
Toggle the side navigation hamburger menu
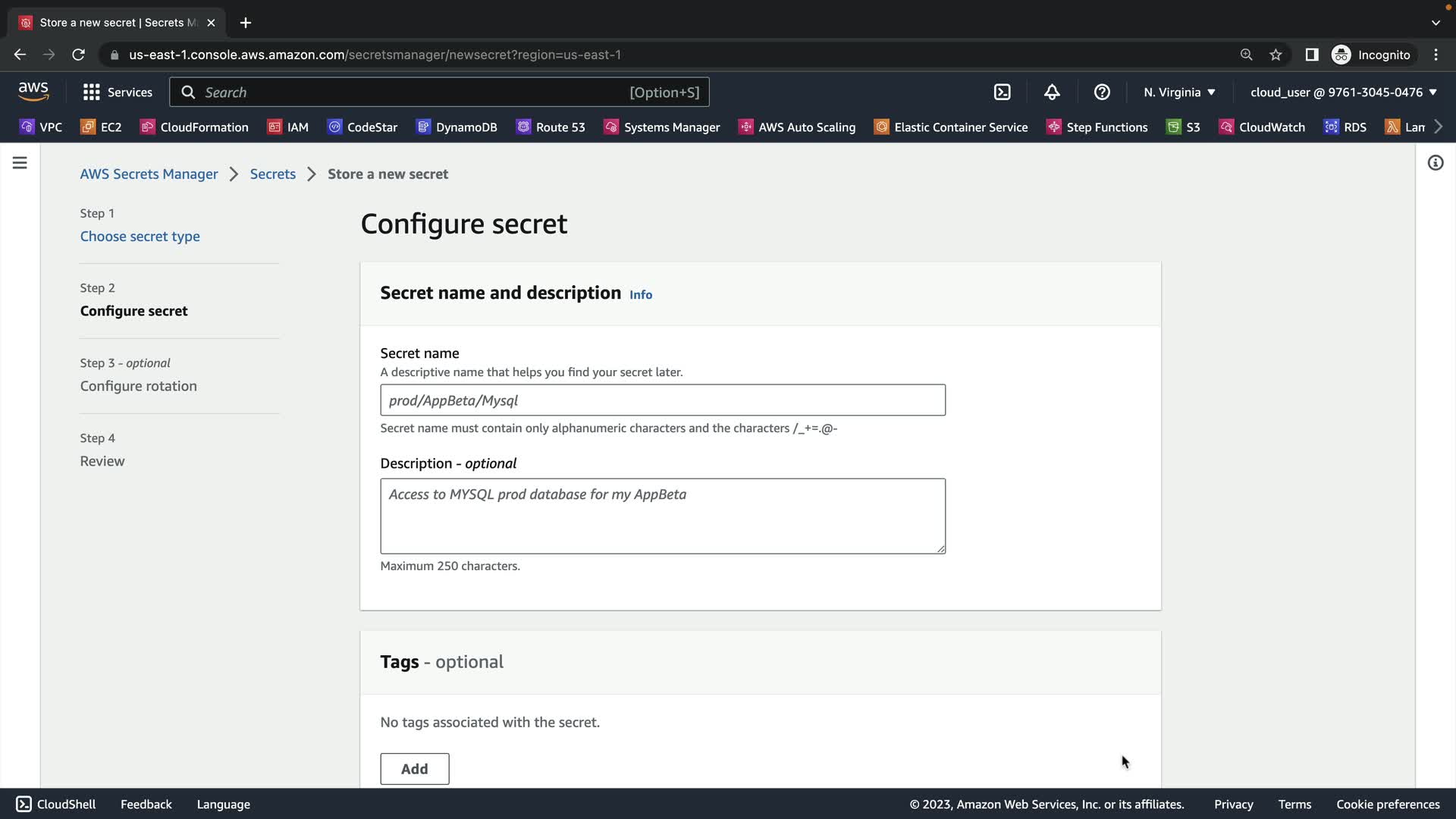pyautogui.click(x=20, y=163)
